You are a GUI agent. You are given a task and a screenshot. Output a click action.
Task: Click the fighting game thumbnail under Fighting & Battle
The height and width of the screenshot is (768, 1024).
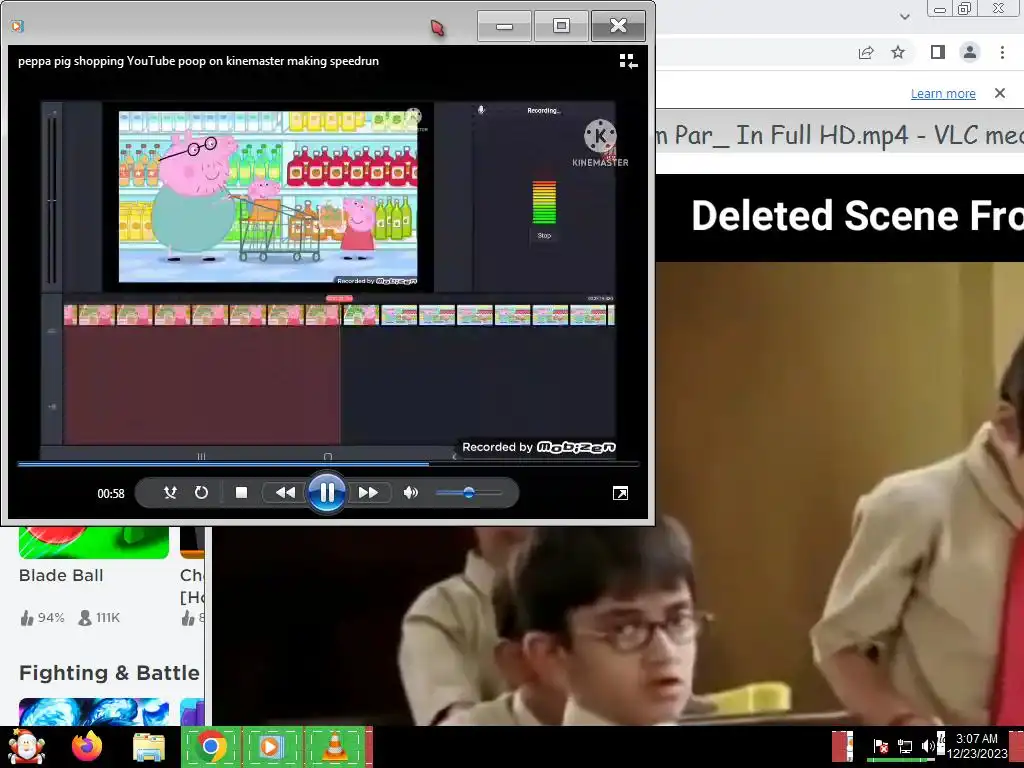tap(93, 712)
